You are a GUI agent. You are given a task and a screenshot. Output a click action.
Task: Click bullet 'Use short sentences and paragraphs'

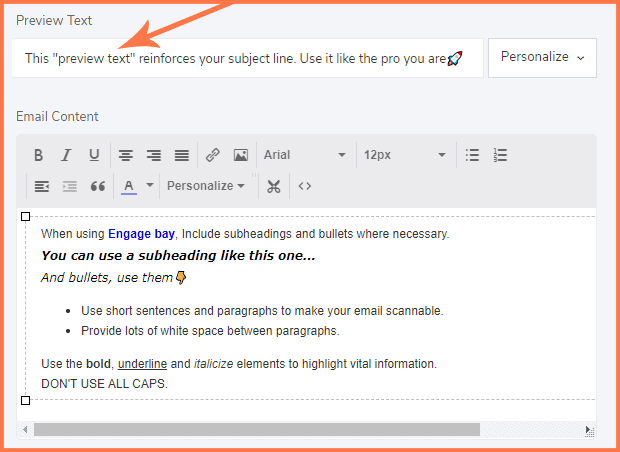[x=262, y=311]
